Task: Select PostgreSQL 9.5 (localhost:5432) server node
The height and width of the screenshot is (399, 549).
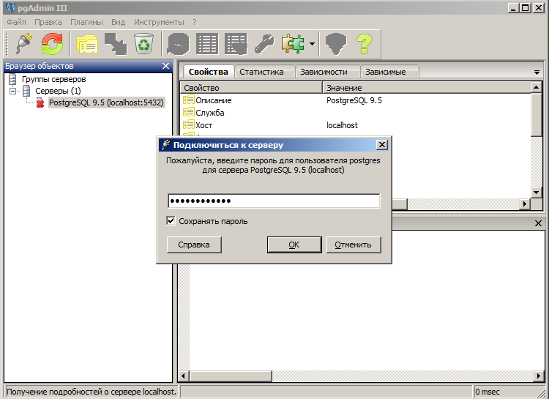Action: click(106, 103)
